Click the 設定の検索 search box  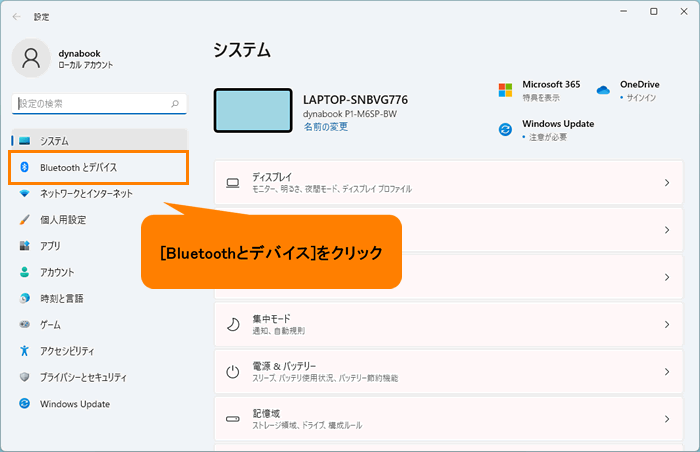point(99,104)
